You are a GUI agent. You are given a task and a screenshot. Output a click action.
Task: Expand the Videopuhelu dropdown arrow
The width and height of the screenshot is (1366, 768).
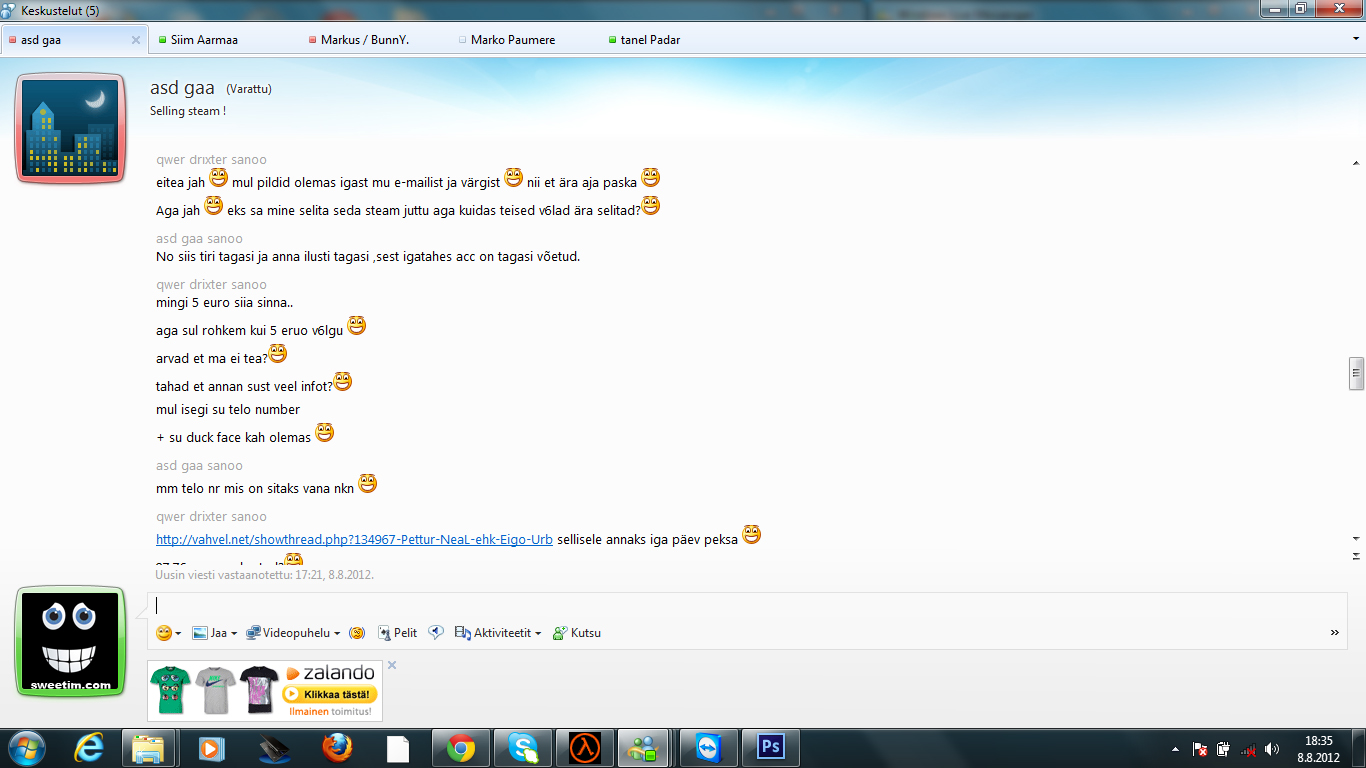[x=337, y=634]
